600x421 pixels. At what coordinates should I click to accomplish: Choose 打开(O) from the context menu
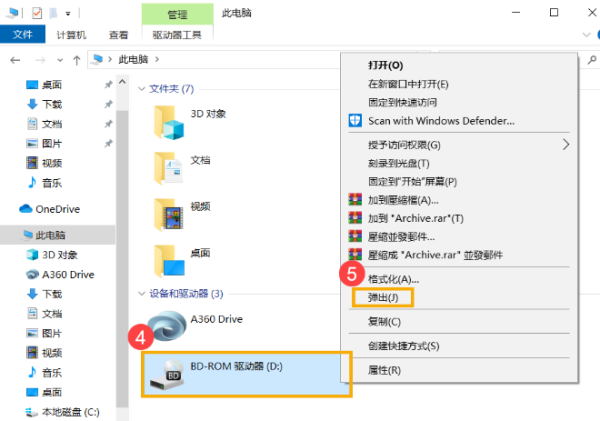[385, 65]
